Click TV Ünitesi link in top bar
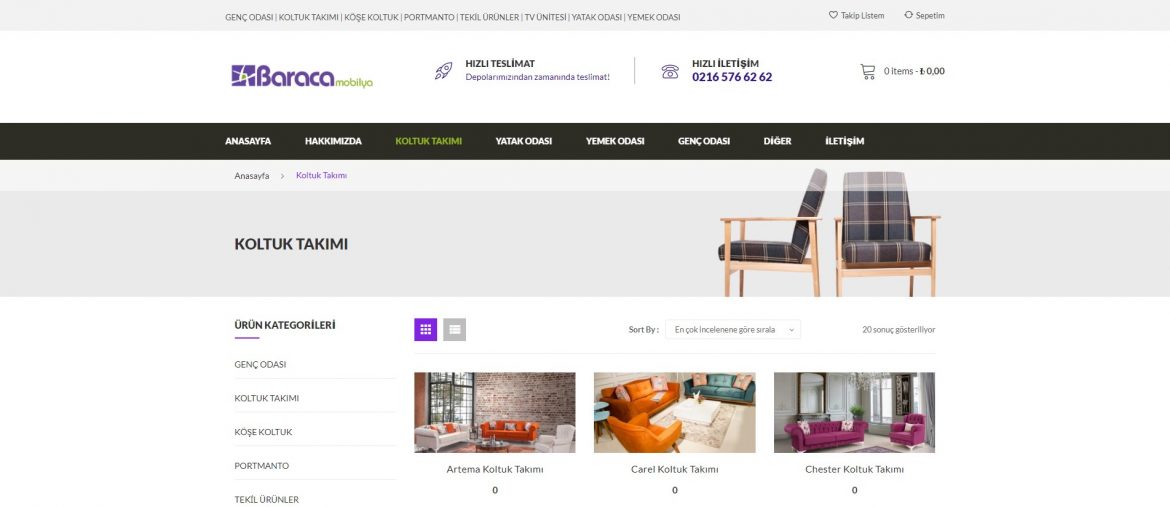1170x507 pixels. pos(545,17)
